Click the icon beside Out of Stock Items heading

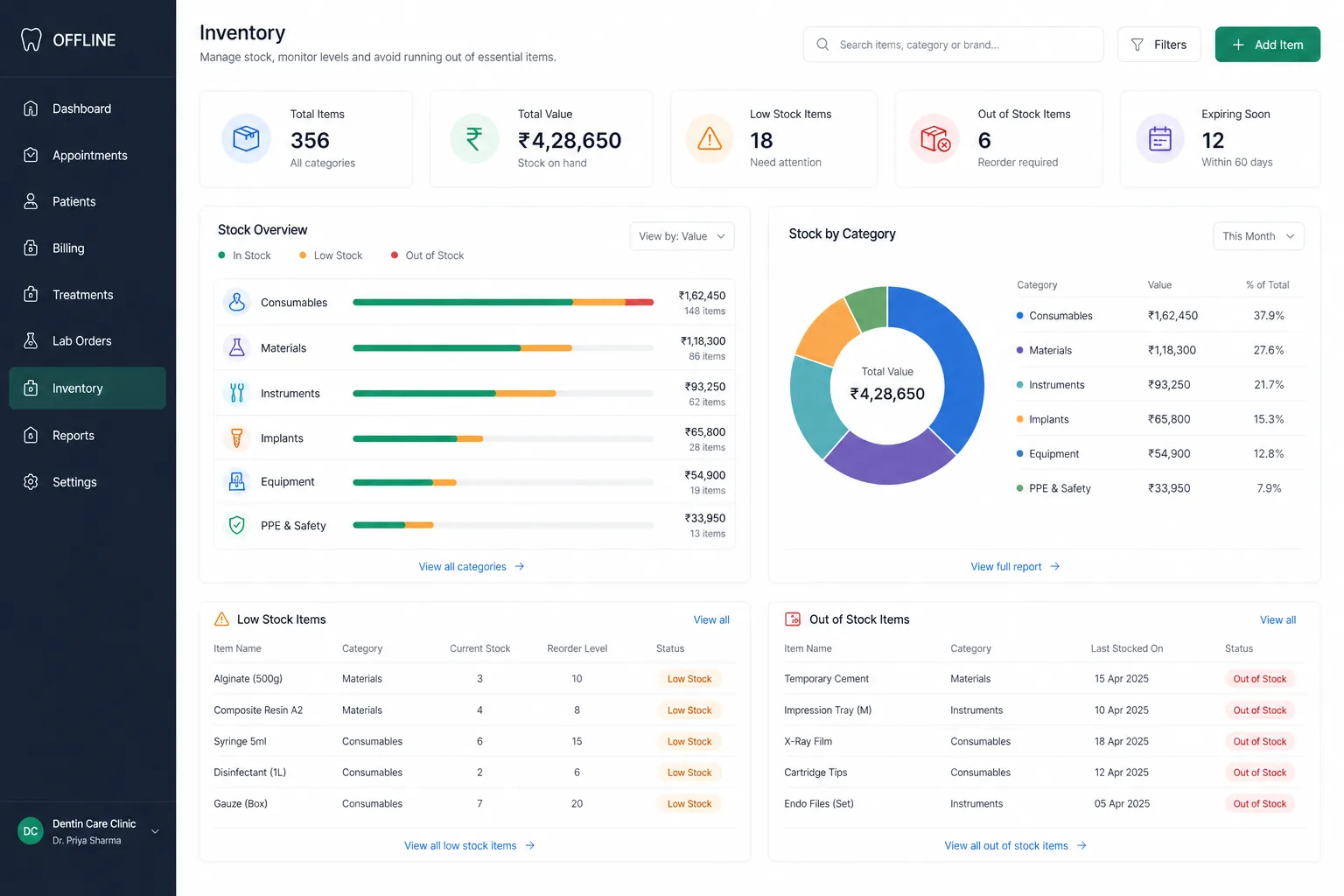point(793,619)
